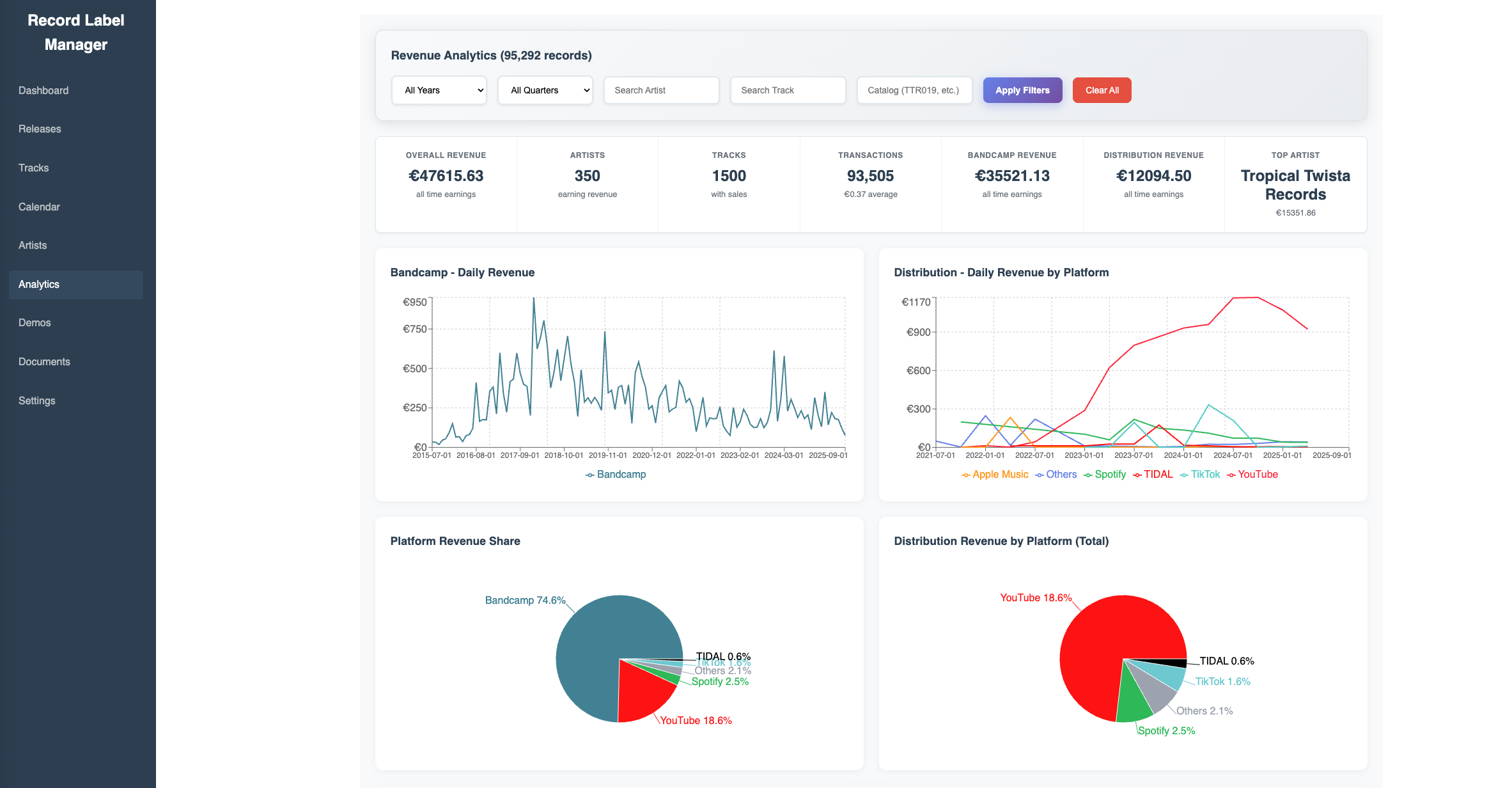
Task: Click the Search Artist field
Action: [661, 90]
